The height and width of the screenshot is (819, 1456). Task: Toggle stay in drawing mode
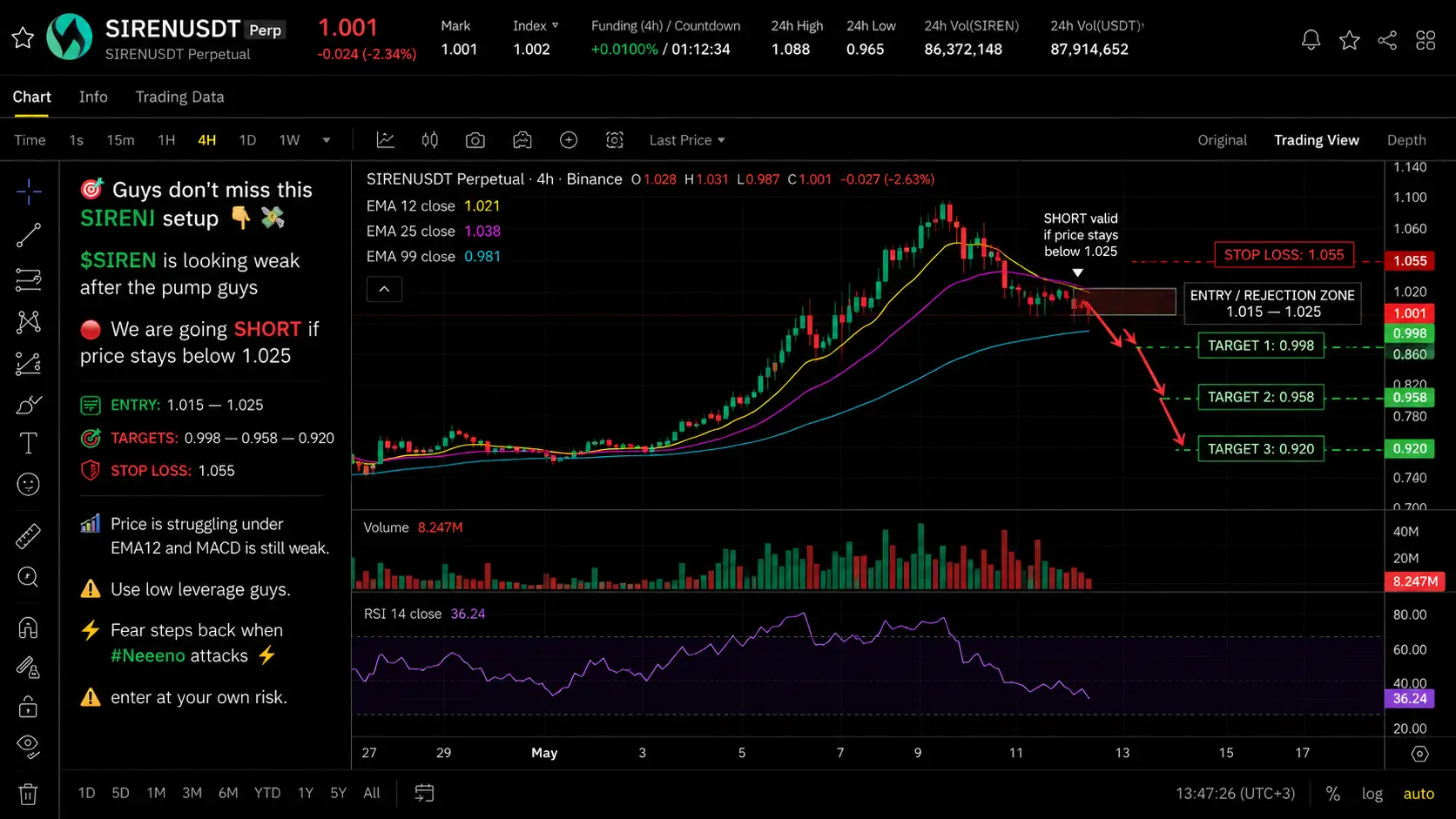pyautogui.click(x=28, y=668)
